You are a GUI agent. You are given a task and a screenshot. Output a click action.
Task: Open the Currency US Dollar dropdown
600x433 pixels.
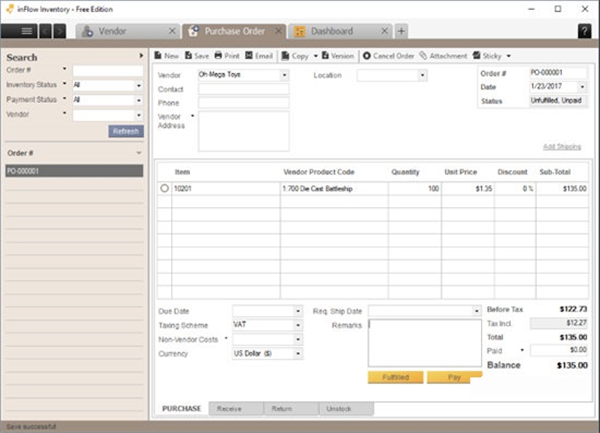(x=297, y=353)
